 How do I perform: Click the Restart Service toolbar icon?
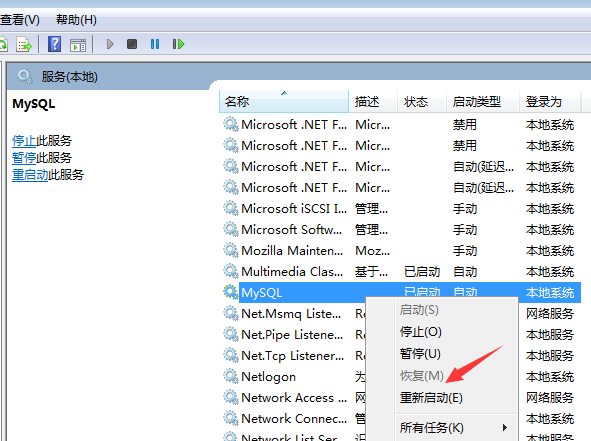[x=178, y=44]
